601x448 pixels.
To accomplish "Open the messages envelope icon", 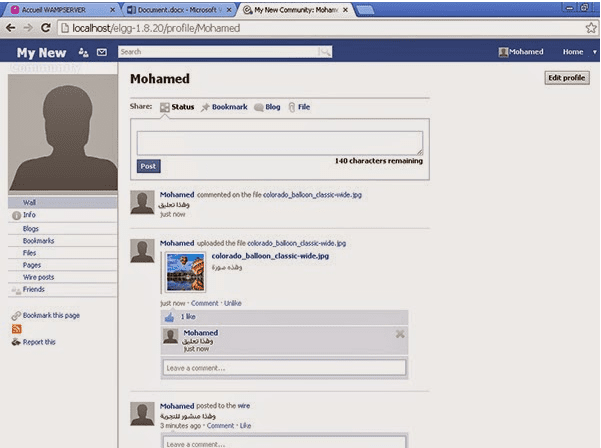I will [101, 52].
